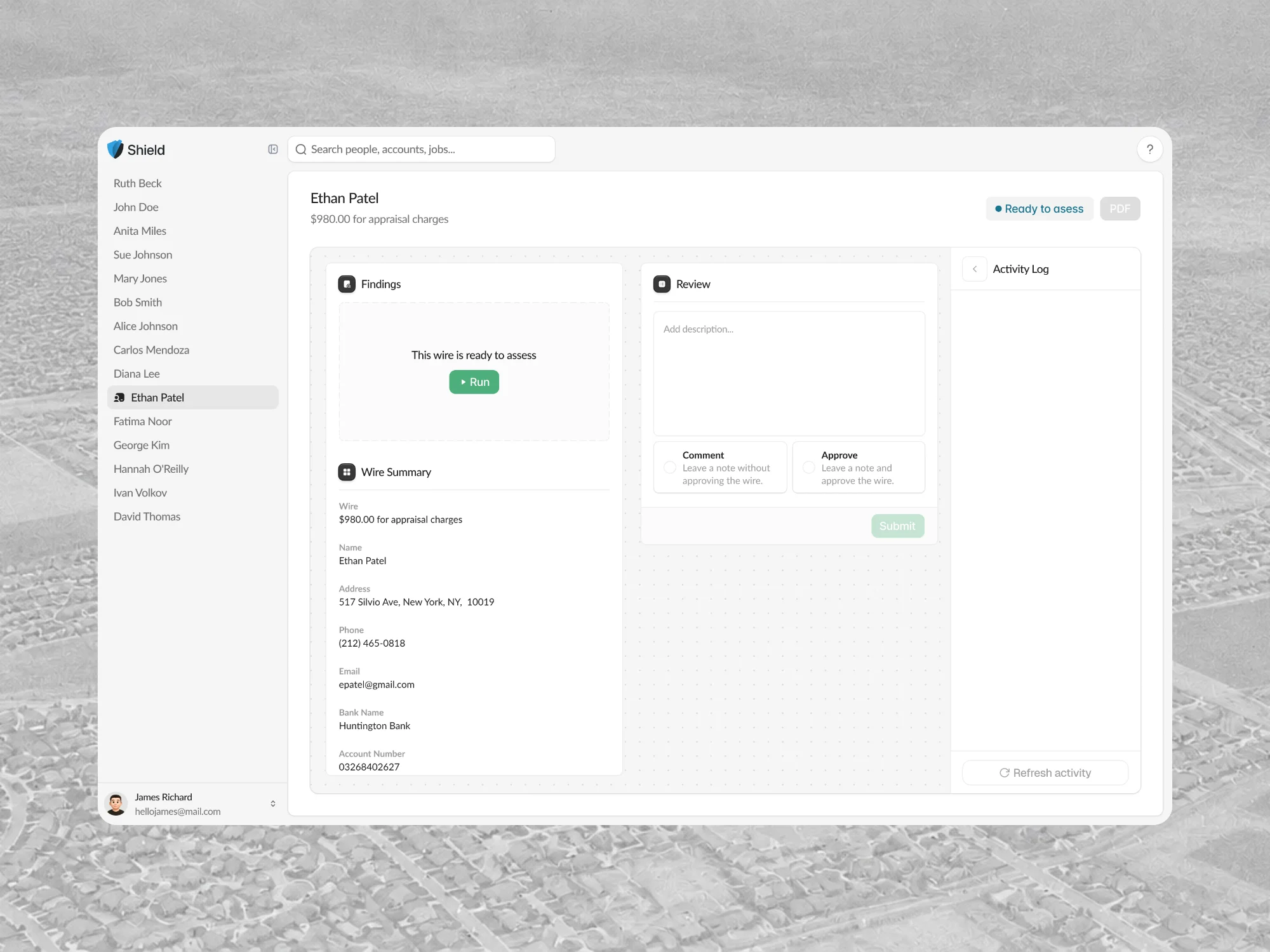Image resolution: width=1270 pixels, height=952 pixels.
Task: Focus the search people, accounts, jobs field
Action: point(422,149)
